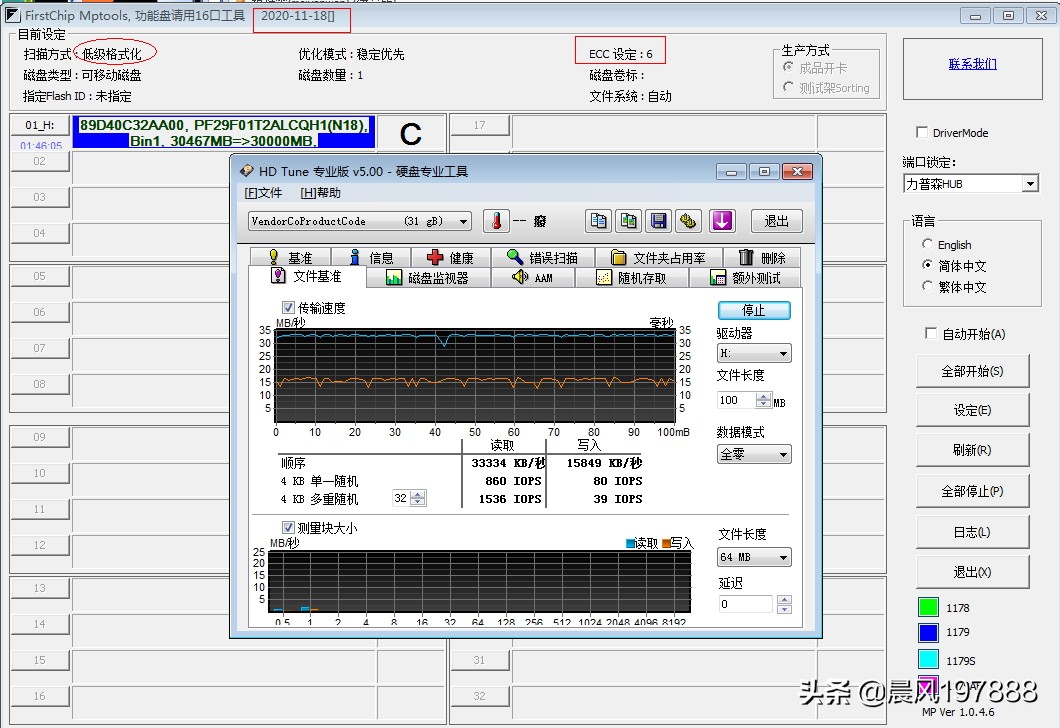Image resolution: width=1060 pixels, height=728 pixels.
Task: Click the 延迟 delay spinner arrows
Action: point(784,604)
